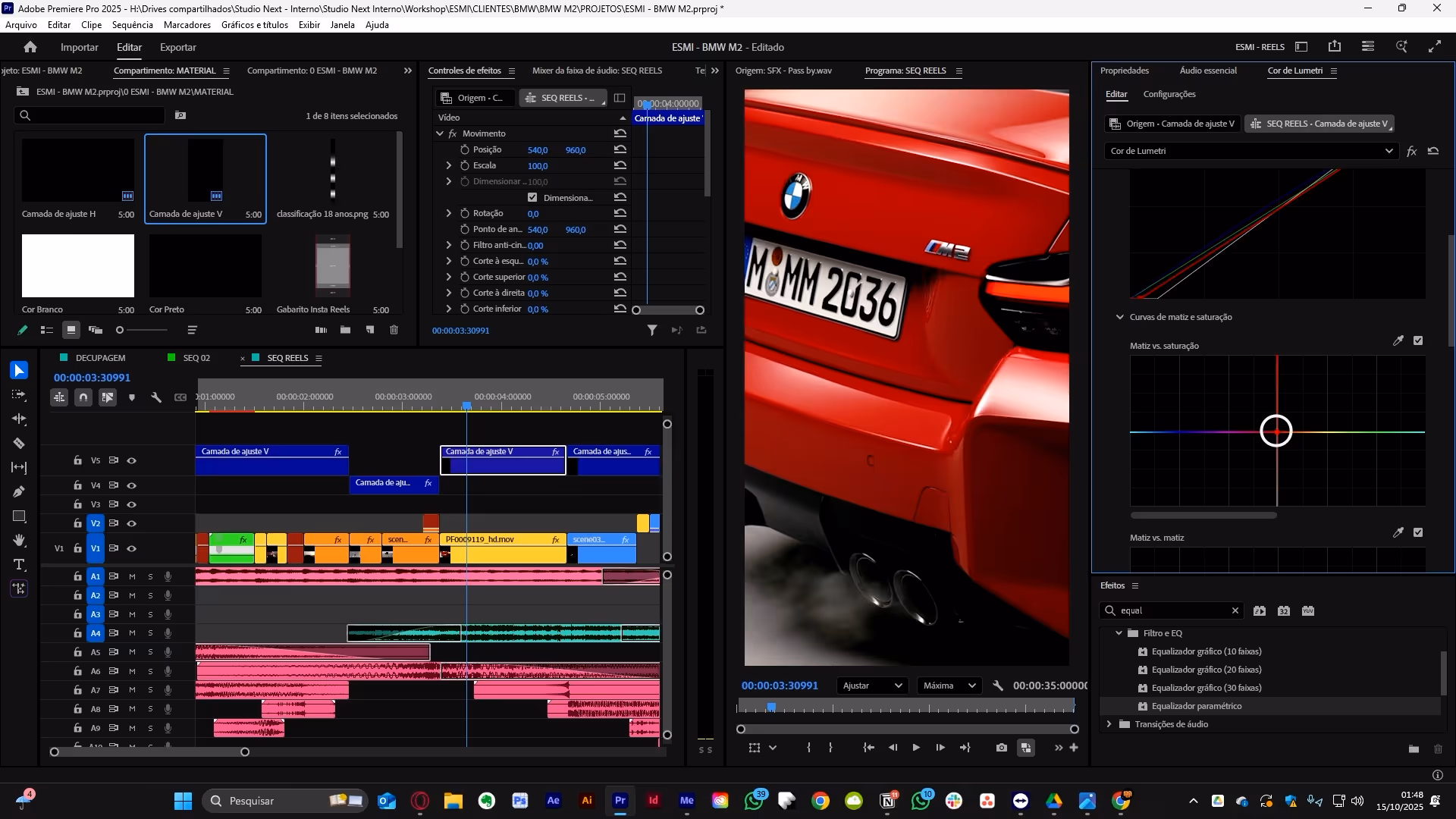Collapse Curvas de matiz e saturação section

coord(1120,317)
